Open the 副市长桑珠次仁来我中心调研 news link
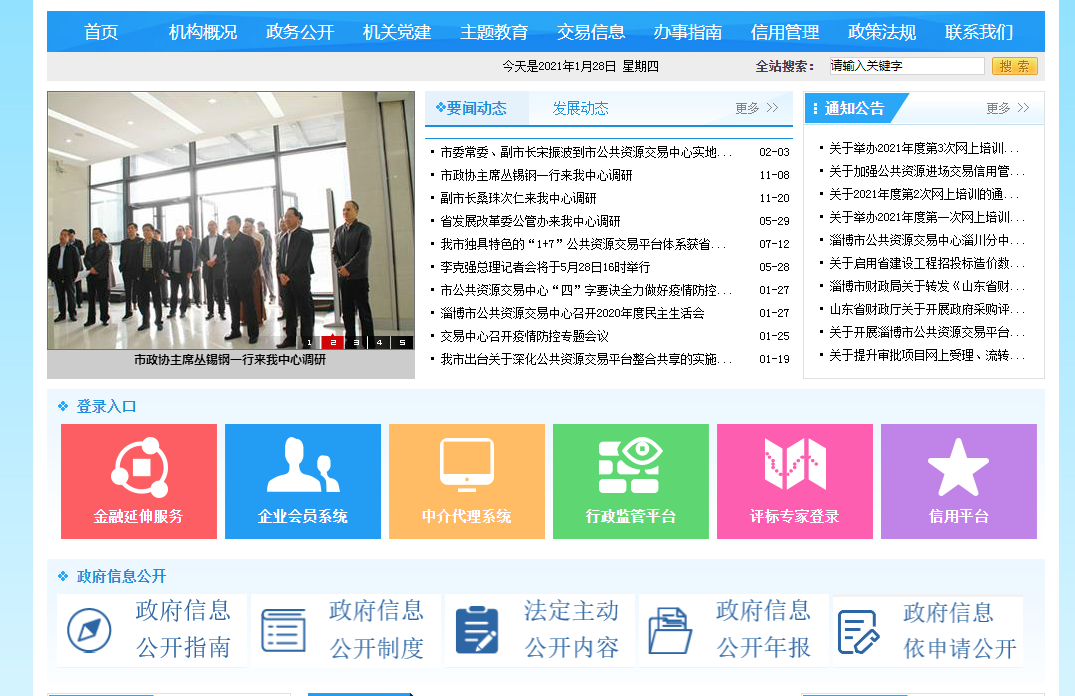Viewport: 1075px width, 696px height. [518, 198]
